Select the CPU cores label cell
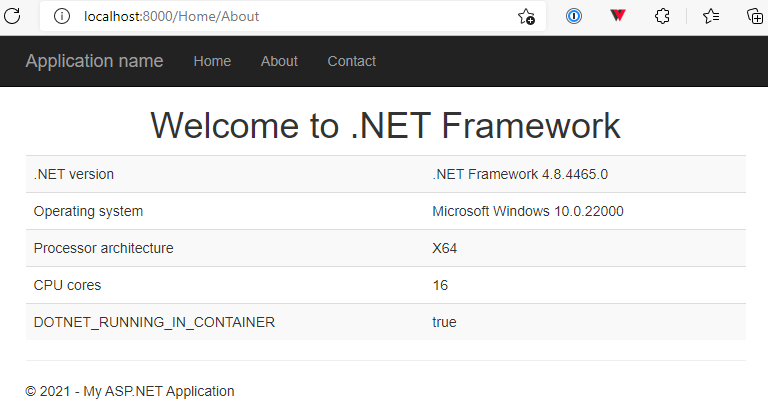This screenshot has height=410, width=768. [x=225, y=285]
